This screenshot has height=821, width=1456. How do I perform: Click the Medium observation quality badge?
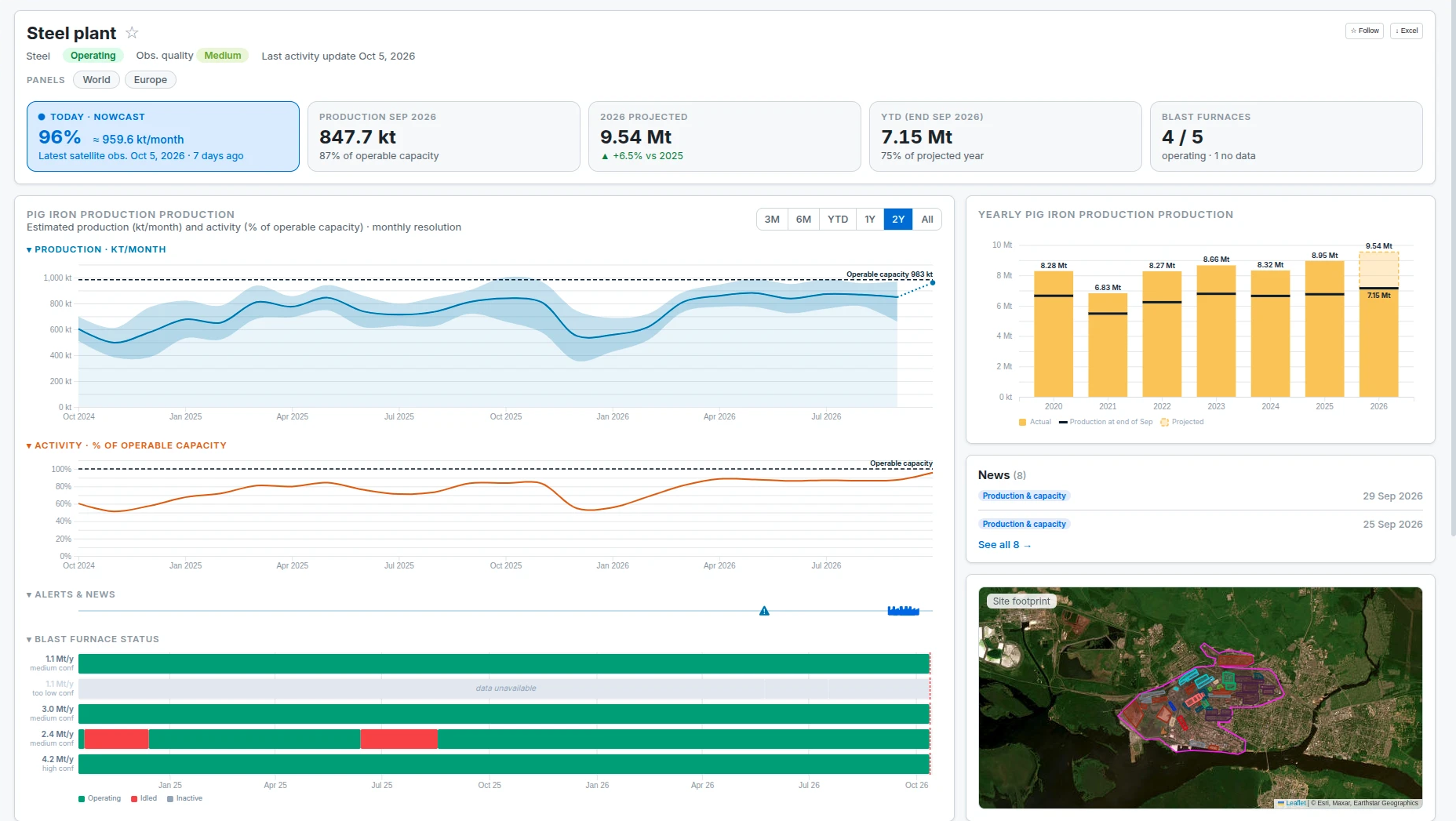[223, 56]
